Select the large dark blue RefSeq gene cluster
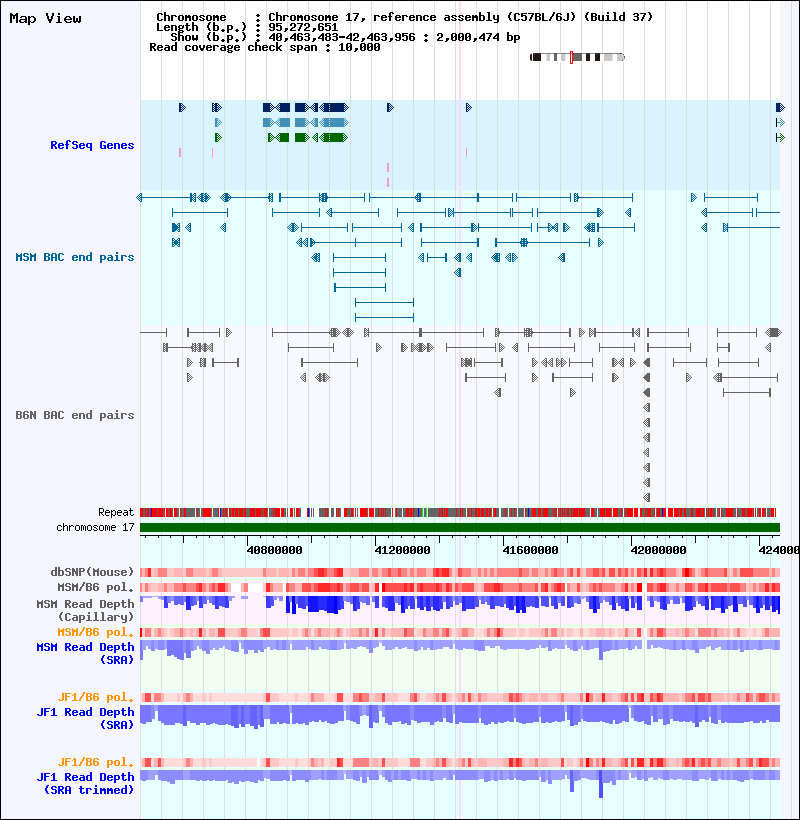 tap(306, 108)
